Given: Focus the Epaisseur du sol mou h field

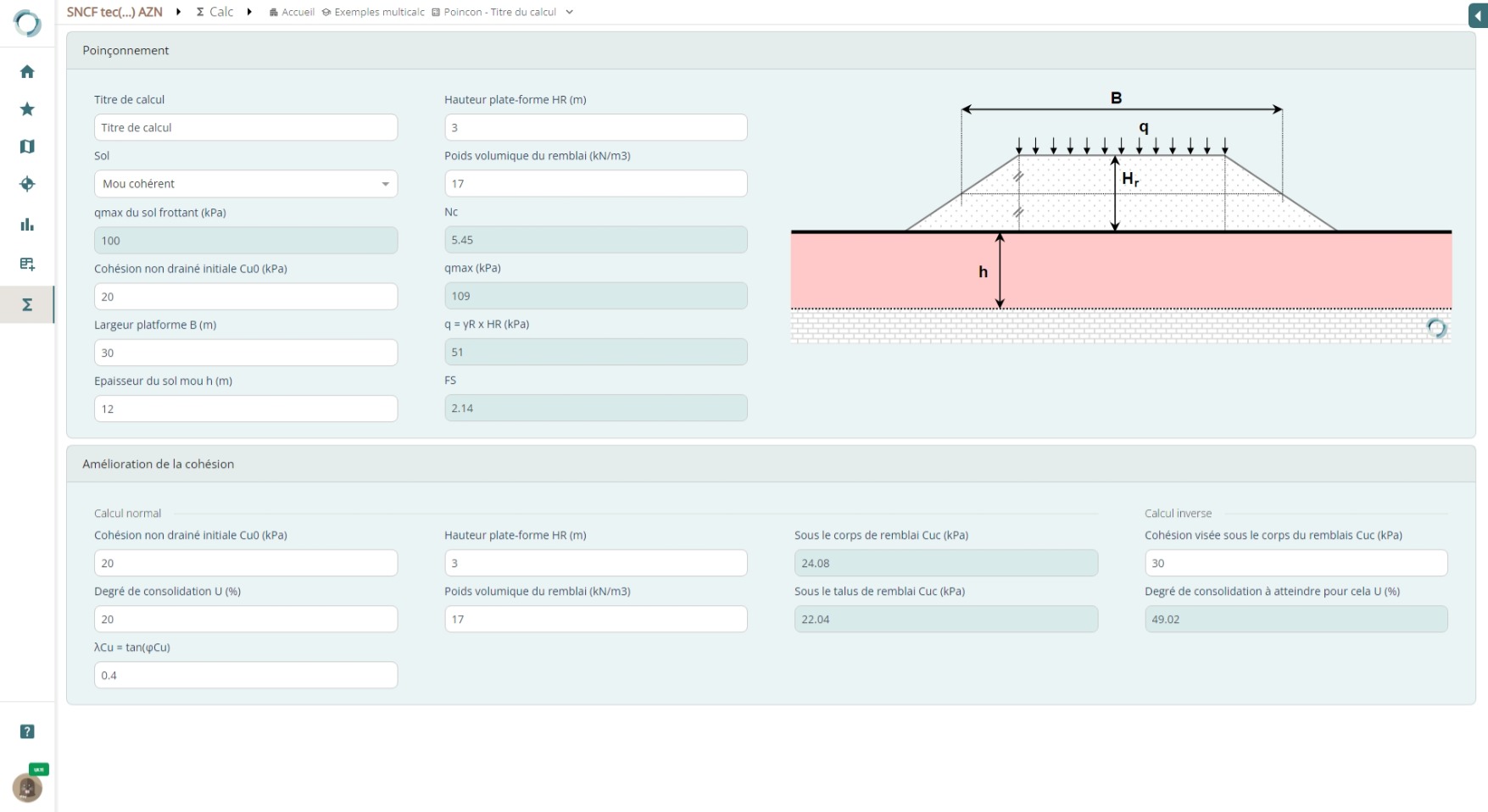Looking at the screenshot, I should (x=246, y=409).
